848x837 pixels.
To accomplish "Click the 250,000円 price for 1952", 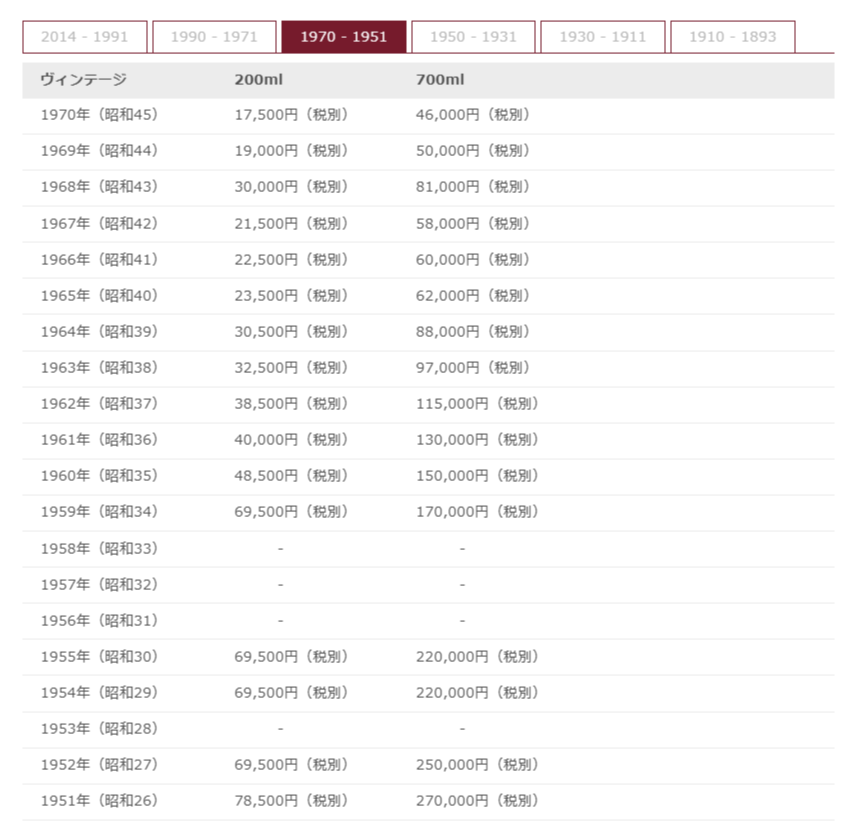I will click(x=477, y=764).
